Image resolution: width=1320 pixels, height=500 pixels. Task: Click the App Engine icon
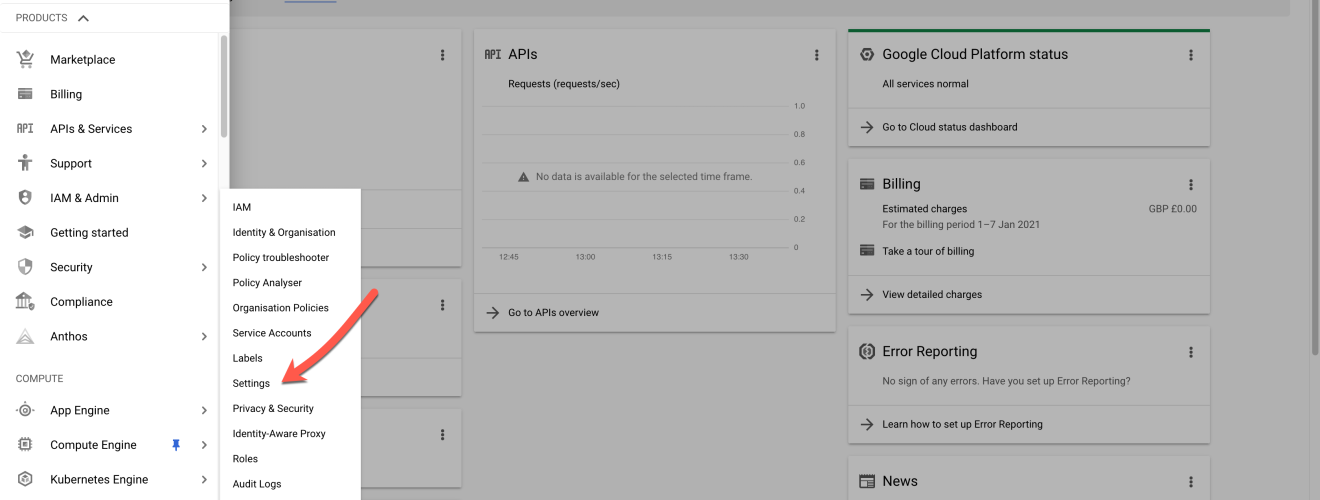tap(26, 410)
